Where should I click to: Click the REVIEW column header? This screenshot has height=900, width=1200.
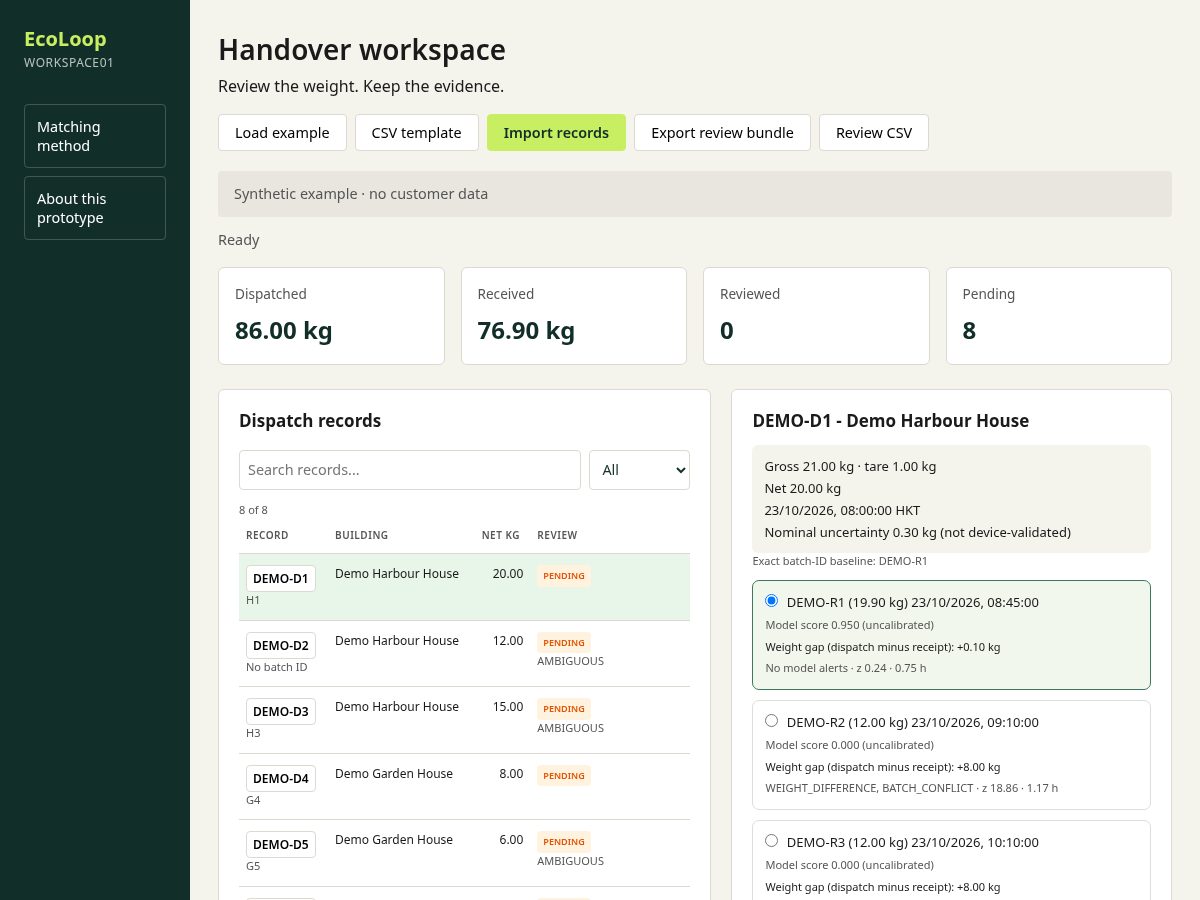pyautogui.click(x=557, y=536)
